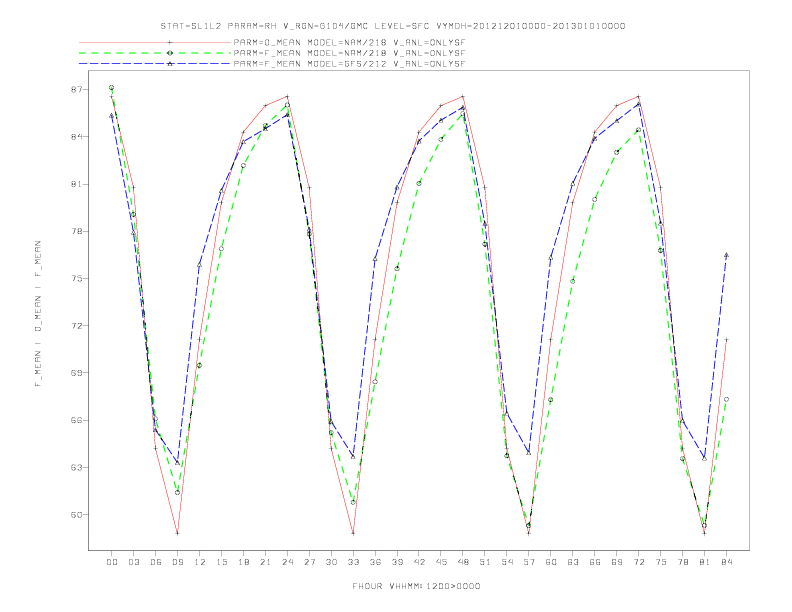Click y-axis tick value 84
Screen dimensions: 792x612
75,137
